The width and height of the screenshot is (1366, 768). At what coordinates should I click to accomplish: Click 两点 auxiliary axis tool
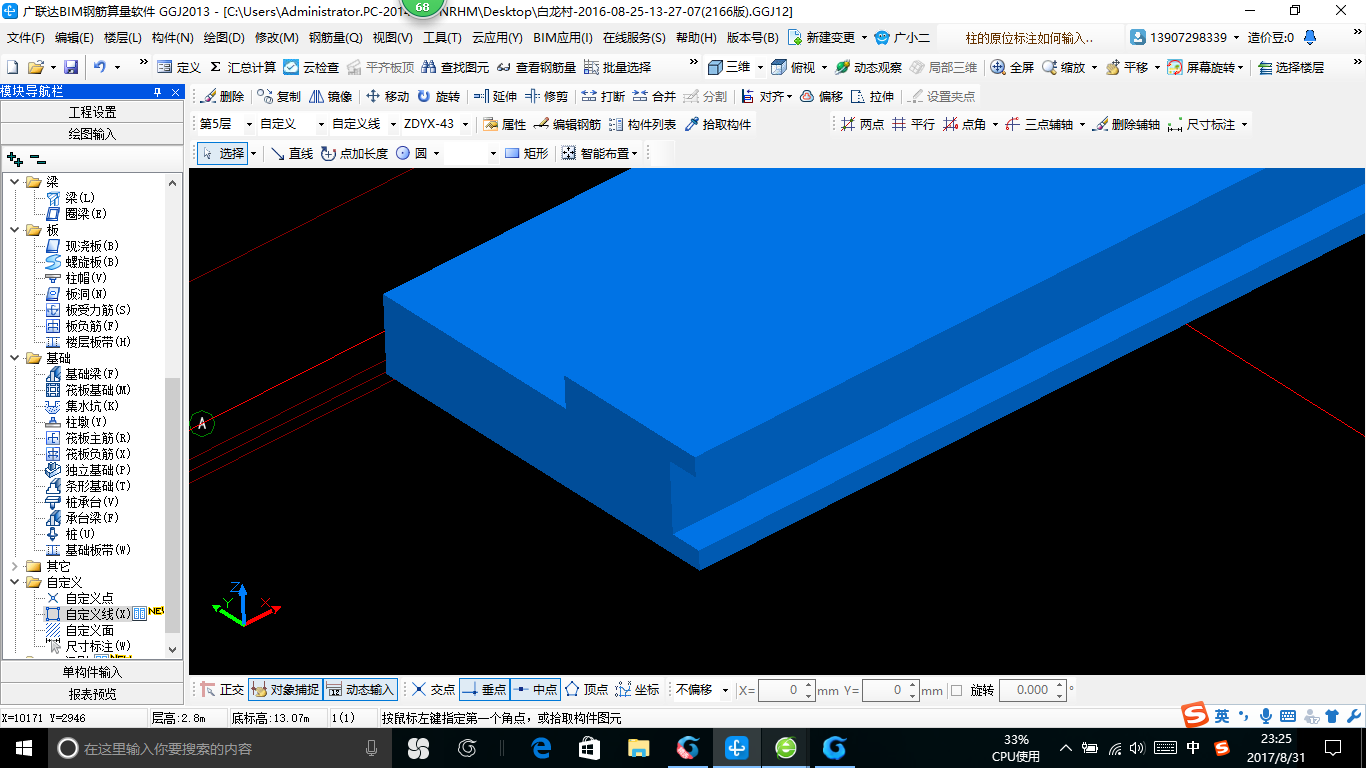coord(862,125)
